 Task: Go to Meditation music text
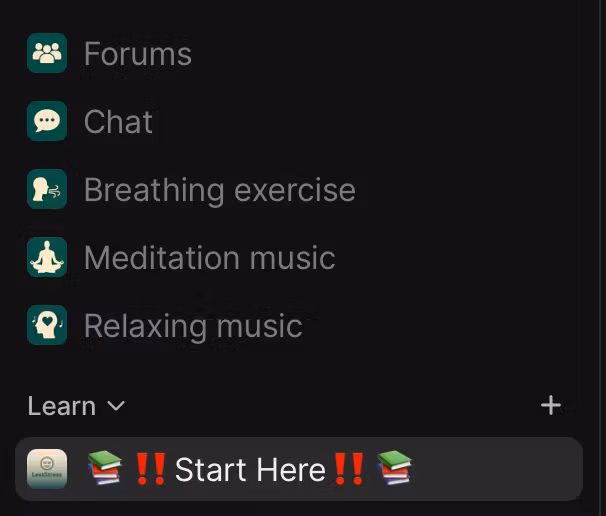(210, 258)
